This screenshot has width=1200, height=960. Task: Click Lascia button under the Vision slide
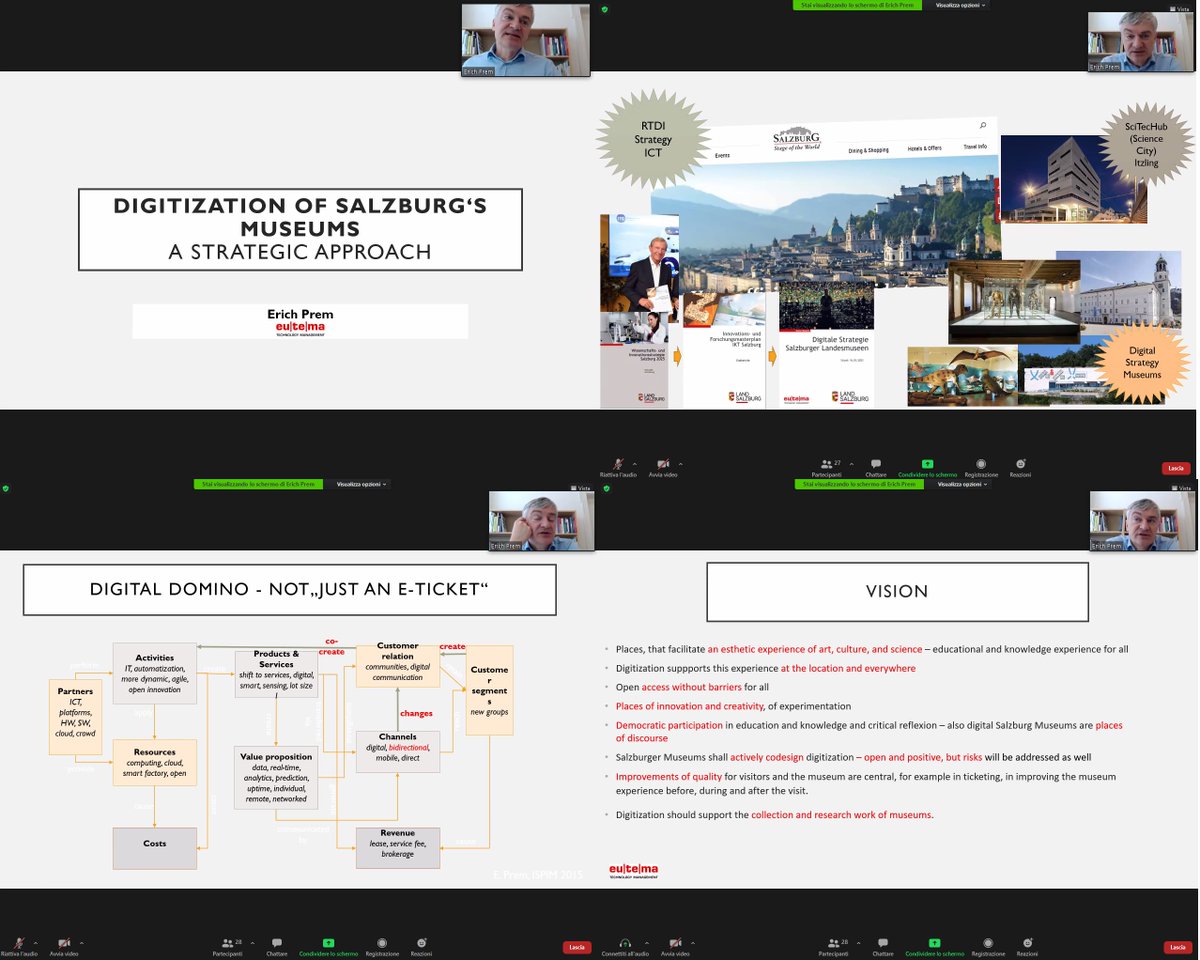[x=1176, y=947]
